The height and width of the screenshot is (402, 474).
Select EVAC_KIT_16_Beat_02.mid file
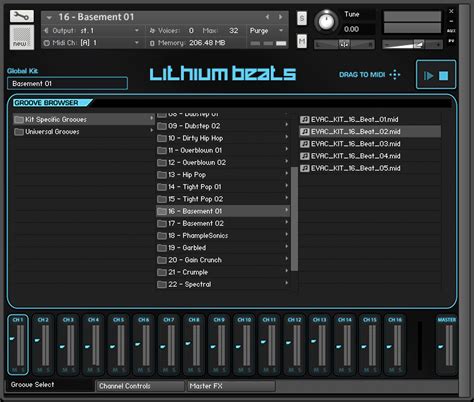tap(370, 132)
